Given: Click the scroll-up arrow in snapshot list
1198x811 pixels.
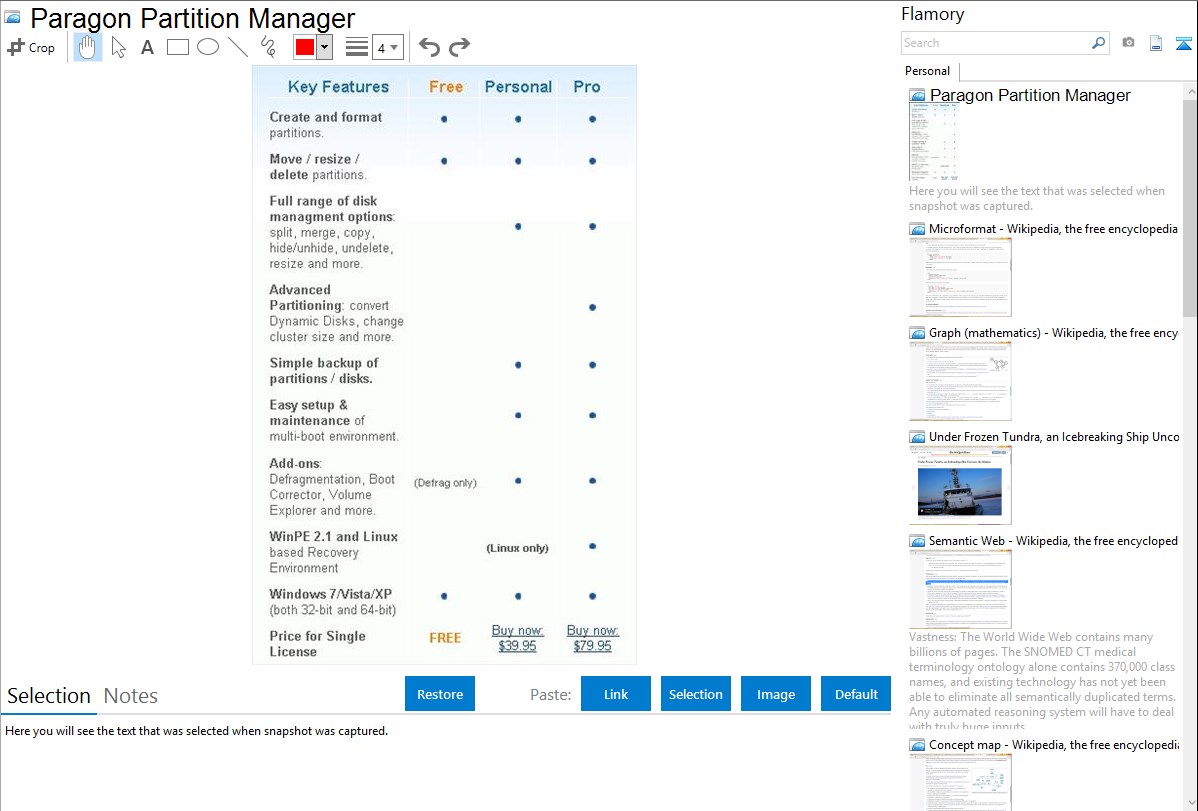Looking at the screenshot, I should tap(1190, 91).
